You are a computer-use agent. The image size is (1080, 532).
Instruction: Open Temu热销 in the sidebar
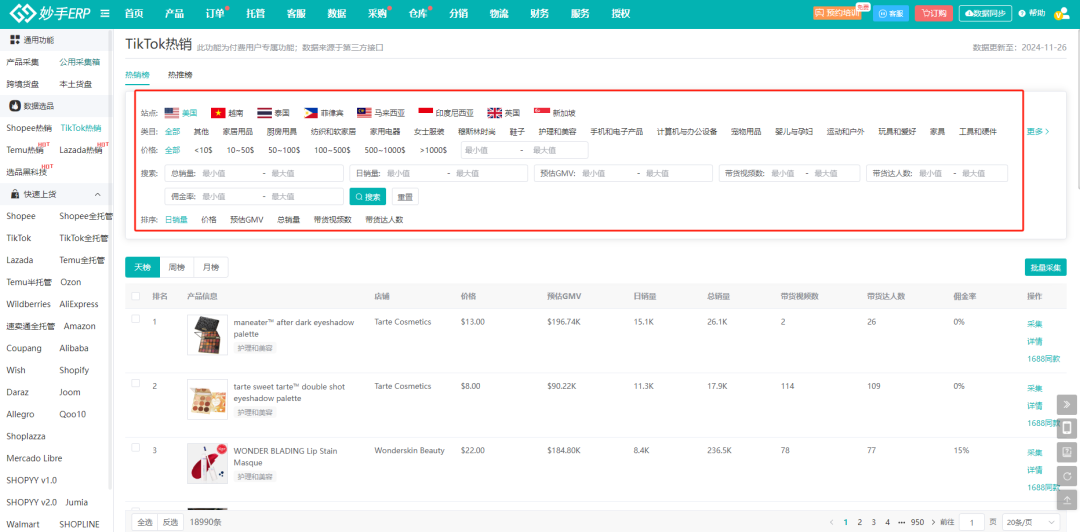coord(25,150)
